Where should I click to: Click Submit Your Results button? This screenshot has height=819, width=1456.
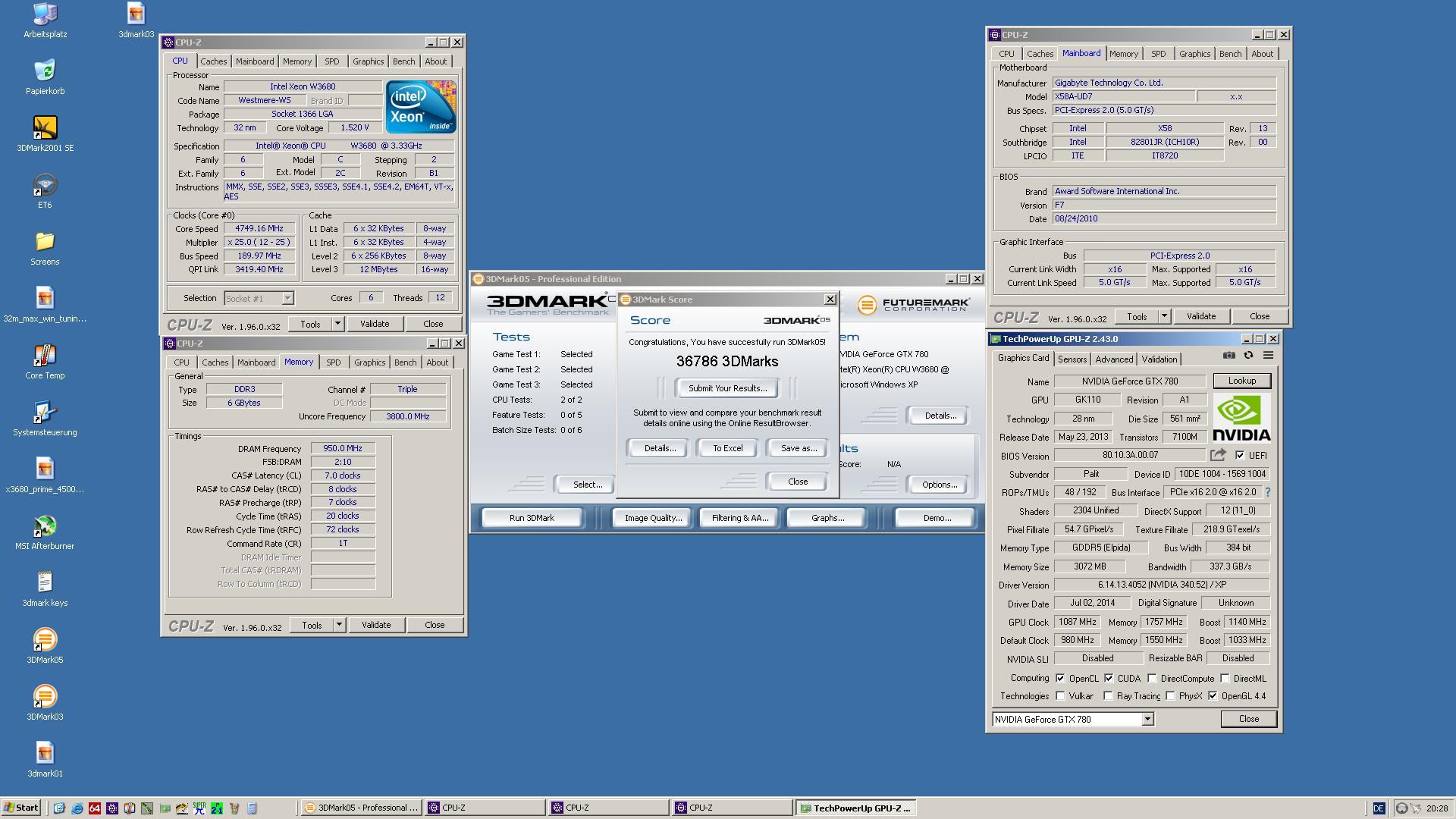[727, 388]
